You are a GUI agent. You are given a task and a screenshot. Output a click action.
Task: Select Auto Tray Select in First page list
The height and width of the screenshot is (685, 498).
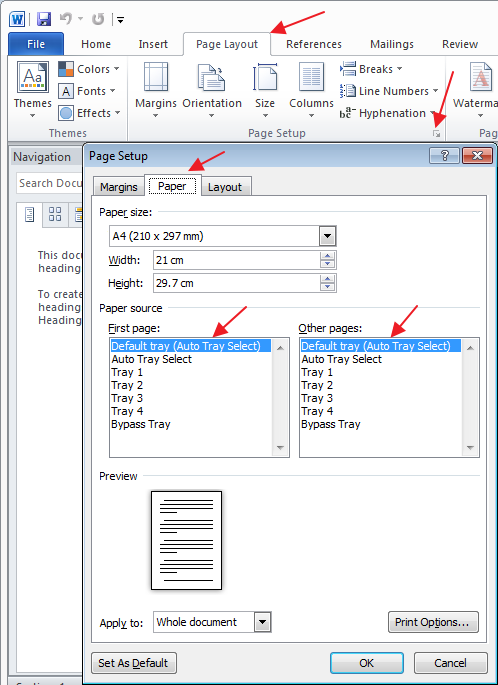click(x=190, y=359)
